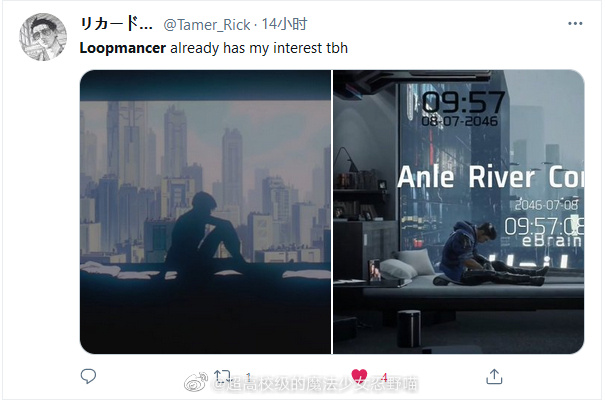Click the retweet arrows icon
The width and height of the screenshot is (605, 400).
pyautogui.click(x=223, y=376)
